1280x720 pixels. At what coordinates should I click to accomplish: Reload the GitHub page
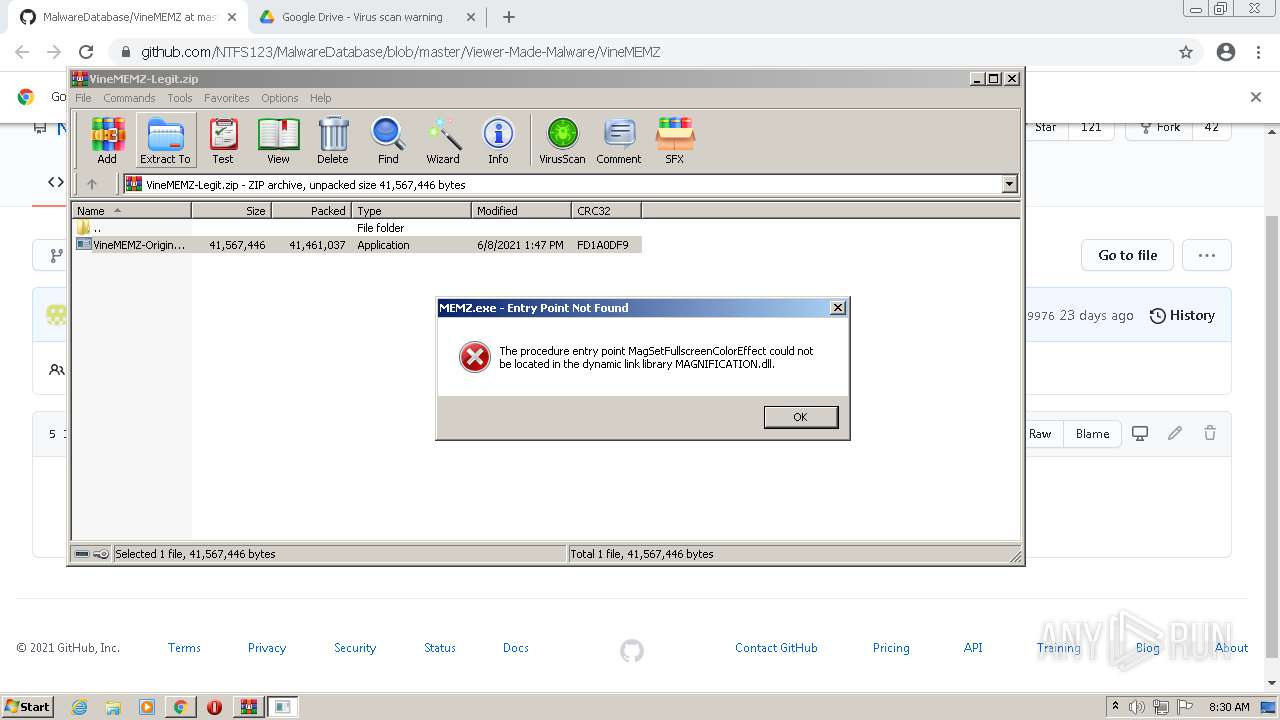coord(86,52)
